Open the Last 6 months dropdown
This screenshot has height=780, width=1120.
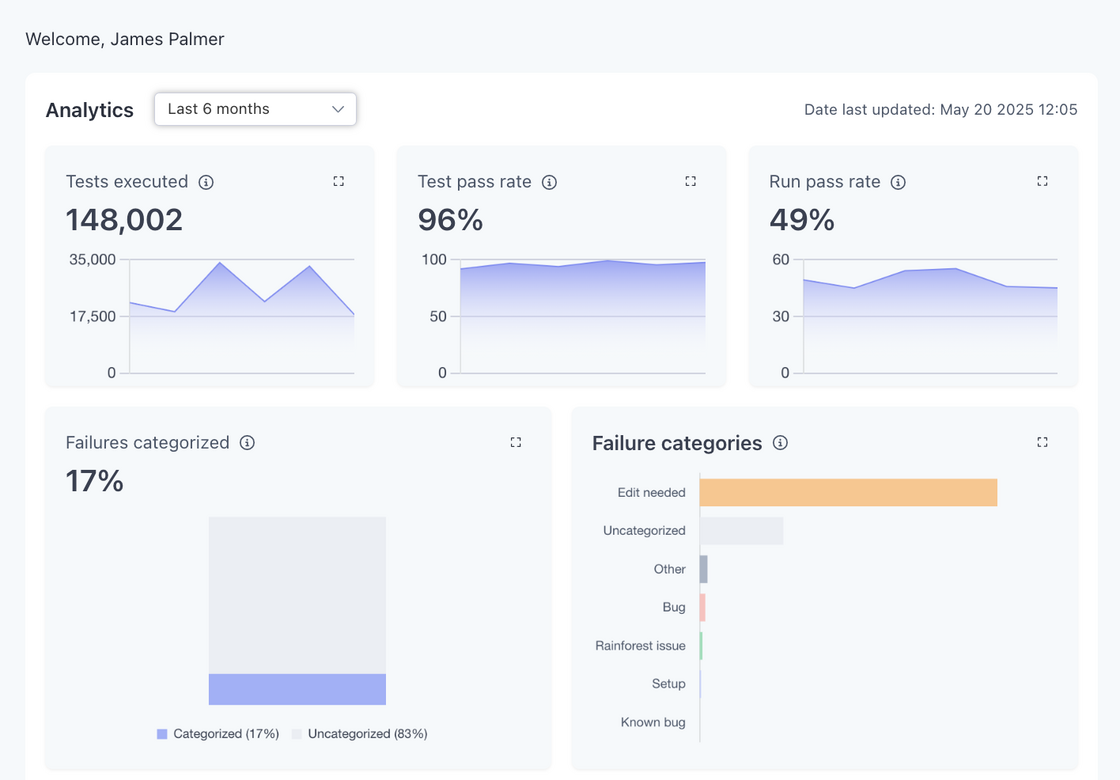(255, 109)
